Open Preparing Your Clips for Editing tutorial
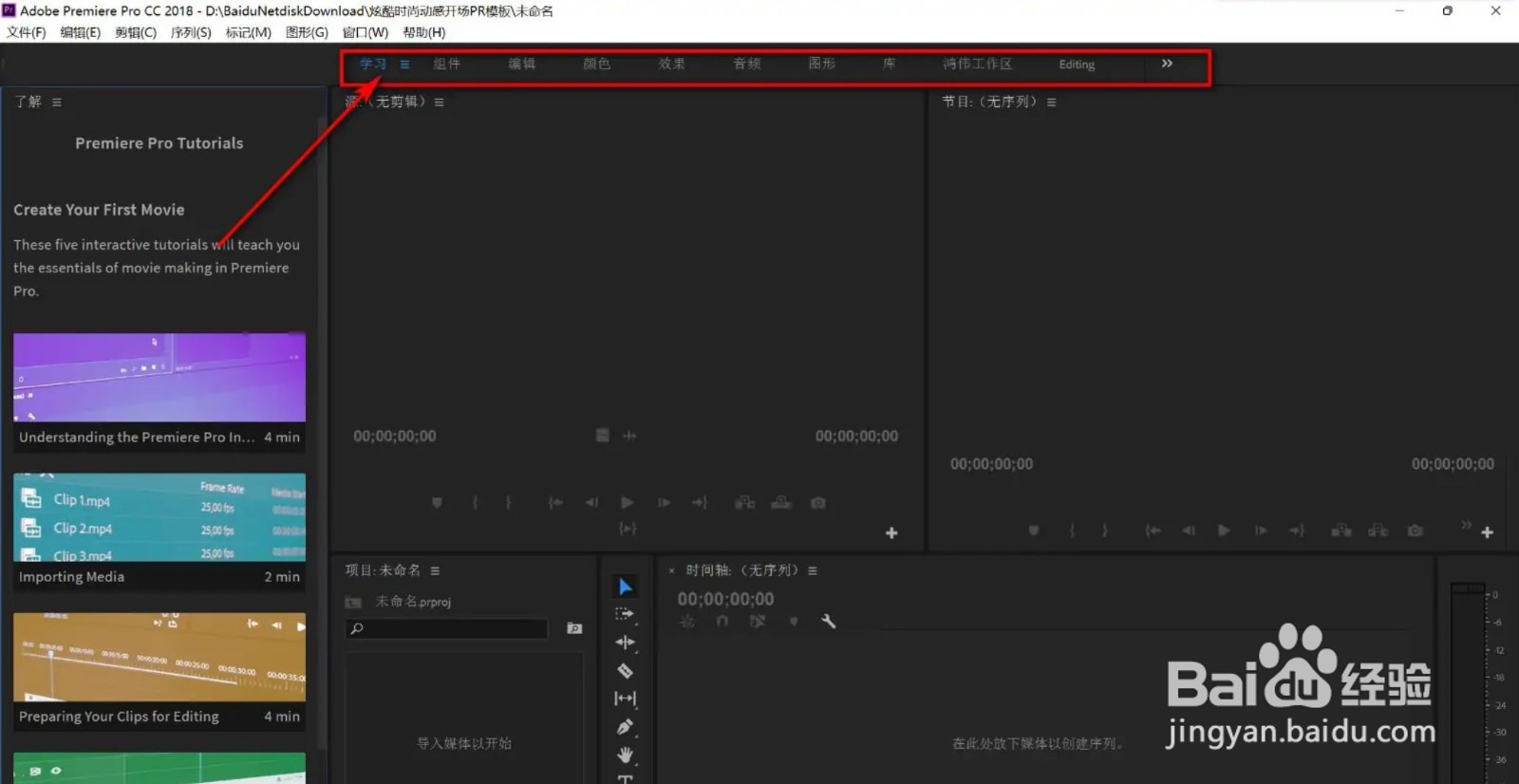Viewport: 1519px width, 784px height. (x=159, y=670)
